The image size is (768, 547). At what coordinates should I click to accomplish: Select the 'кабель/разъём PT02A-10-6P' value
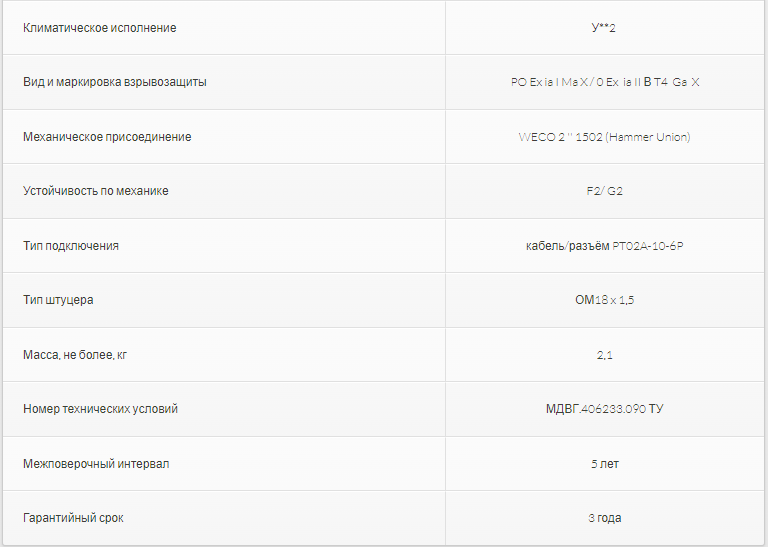[604, 246]
